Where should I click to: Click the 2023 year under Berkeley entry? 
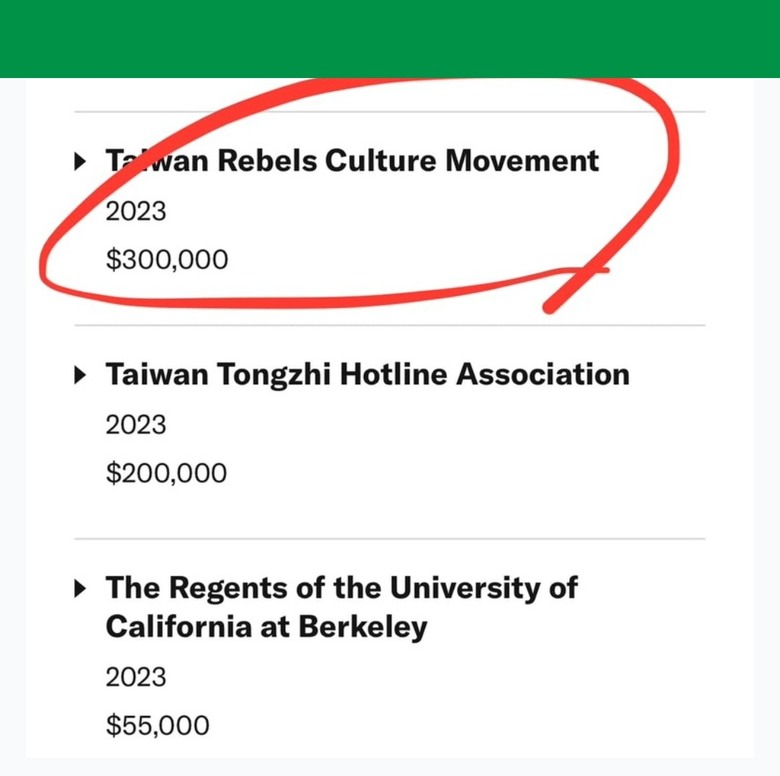[136, 678]
